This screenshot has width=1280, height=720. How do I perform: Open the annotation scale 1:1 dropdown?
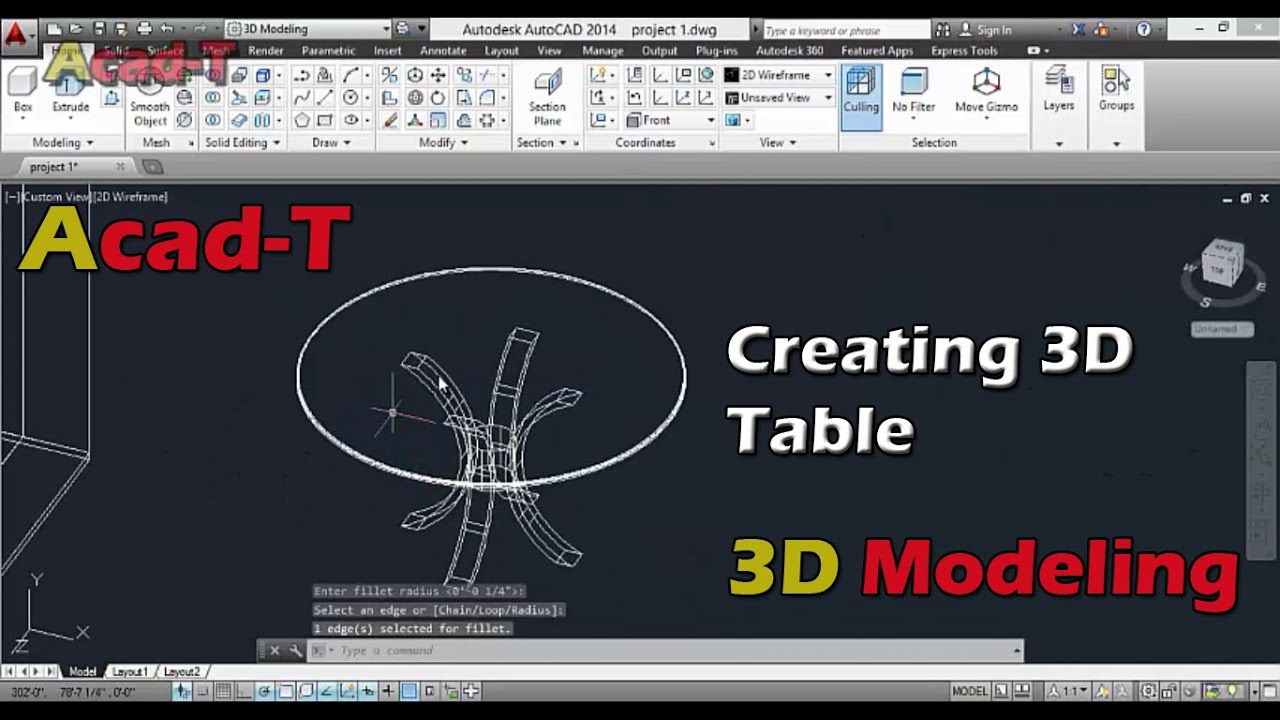coord(1070,691)
